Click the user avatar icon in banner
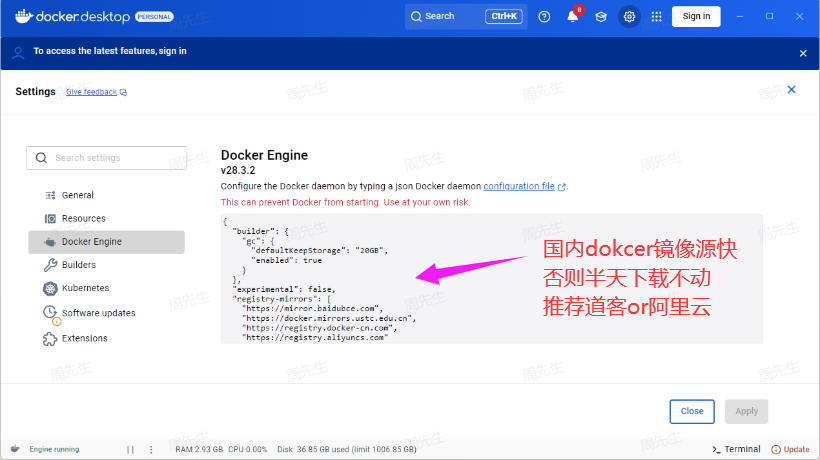 (18, 52)
